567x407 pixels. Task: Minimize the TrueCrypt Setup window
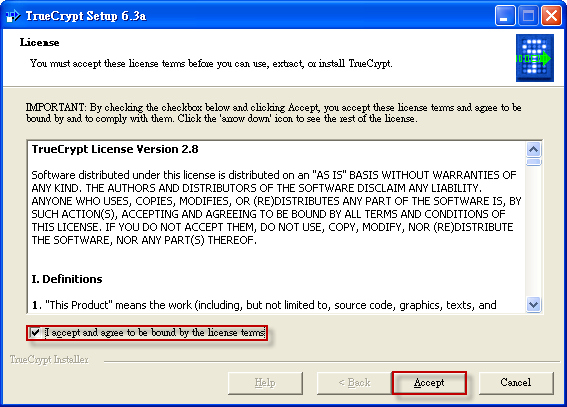[x=505, y=16]
